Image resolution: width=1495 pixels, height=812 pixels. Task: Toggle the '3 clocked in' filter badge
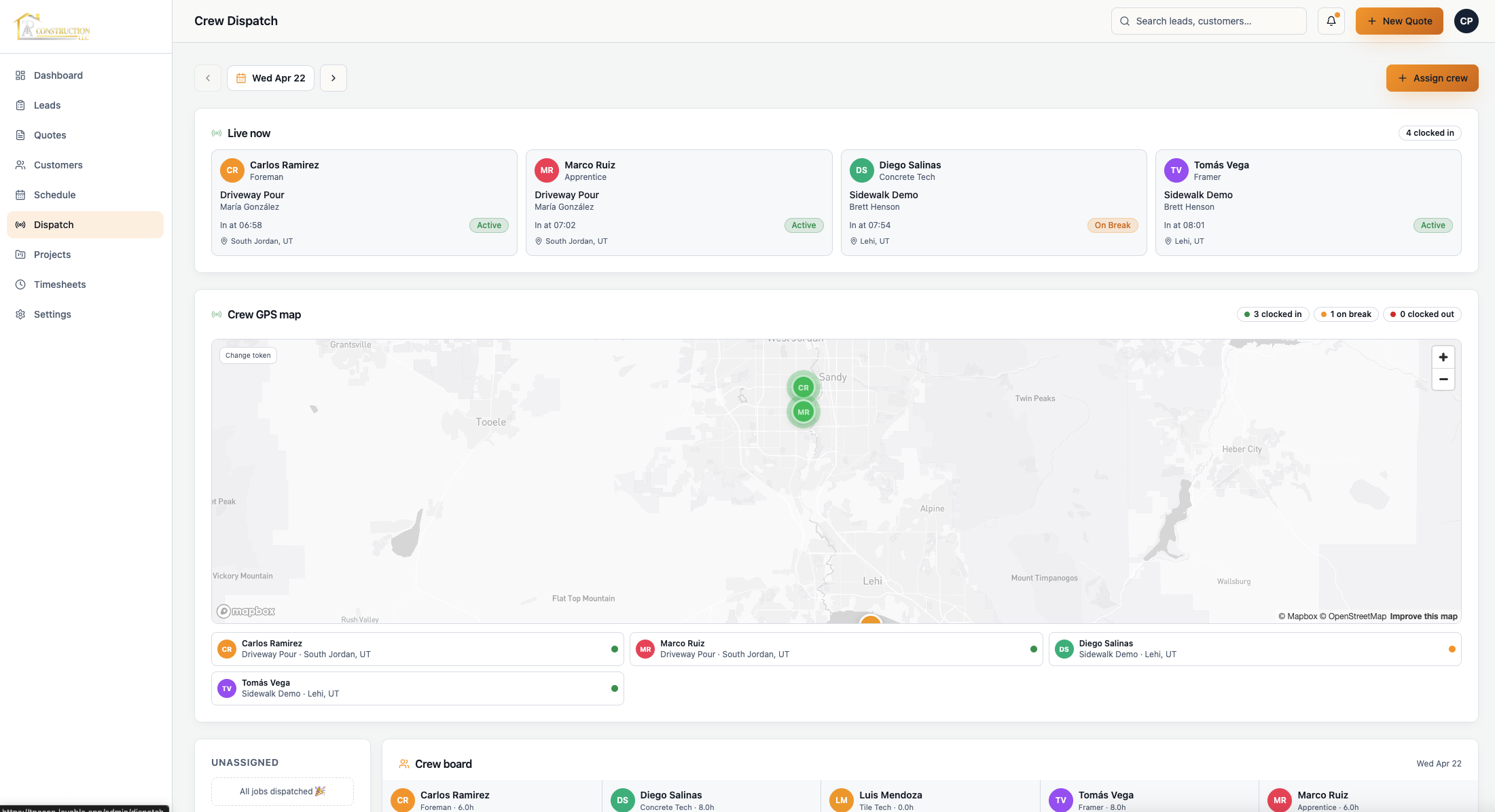[1272, 314]
